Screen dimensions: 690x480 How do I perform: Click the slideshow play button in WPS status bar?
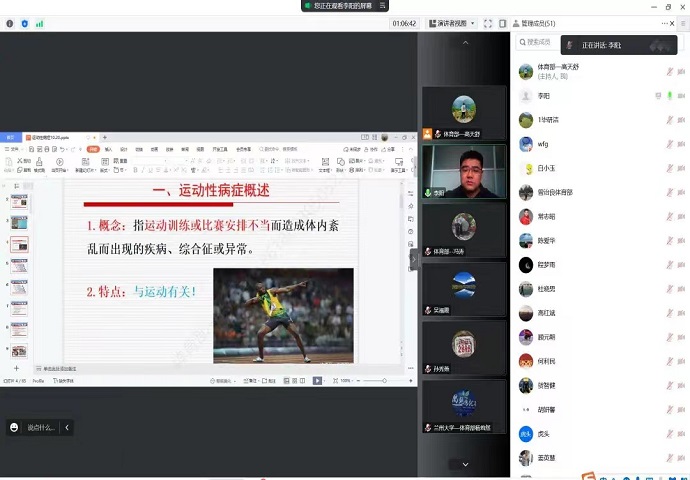coord(318,381)
